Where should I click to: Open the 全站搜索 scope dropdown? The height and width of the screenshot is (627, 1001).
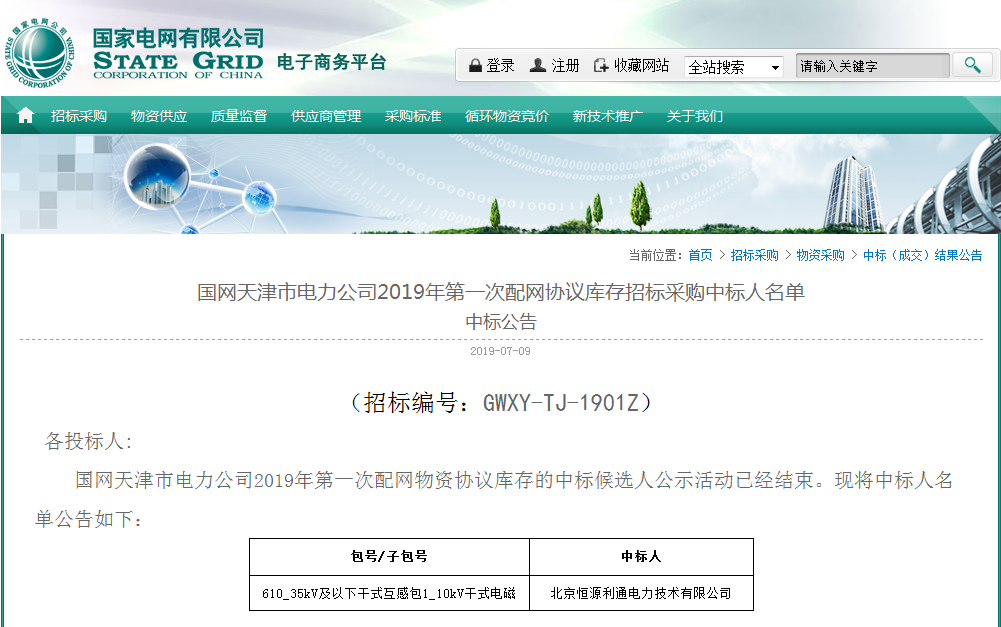tap(734, 66)
